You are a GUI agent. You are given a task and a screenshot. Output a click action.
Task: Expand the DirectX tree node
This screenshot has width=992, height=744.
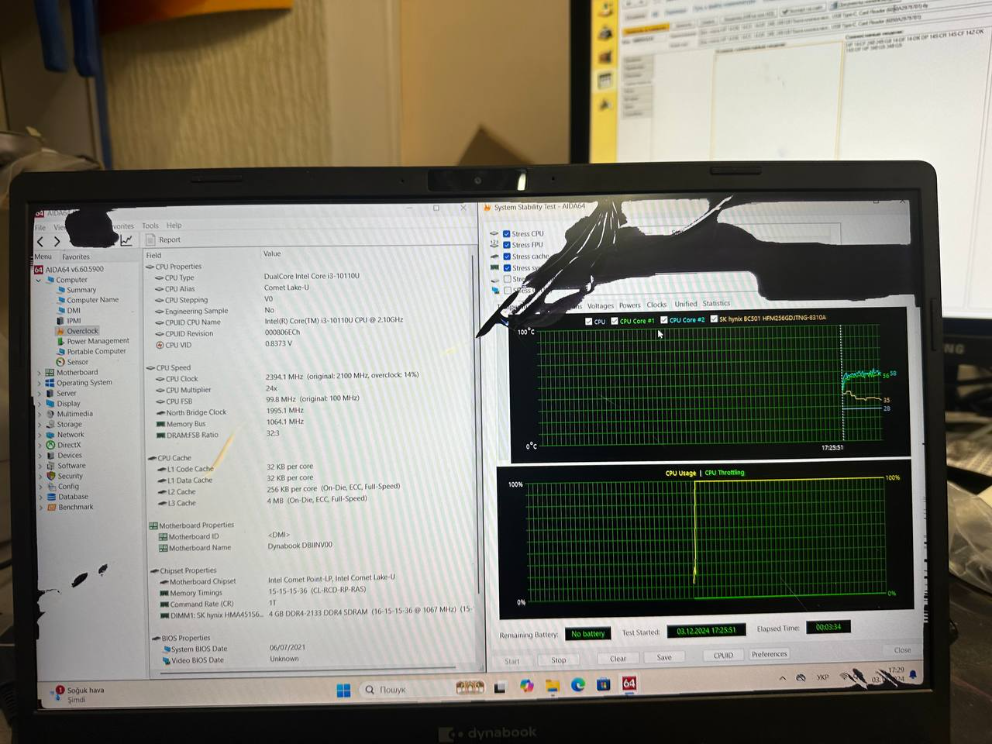pyautogui.click(x=40, y=445)
